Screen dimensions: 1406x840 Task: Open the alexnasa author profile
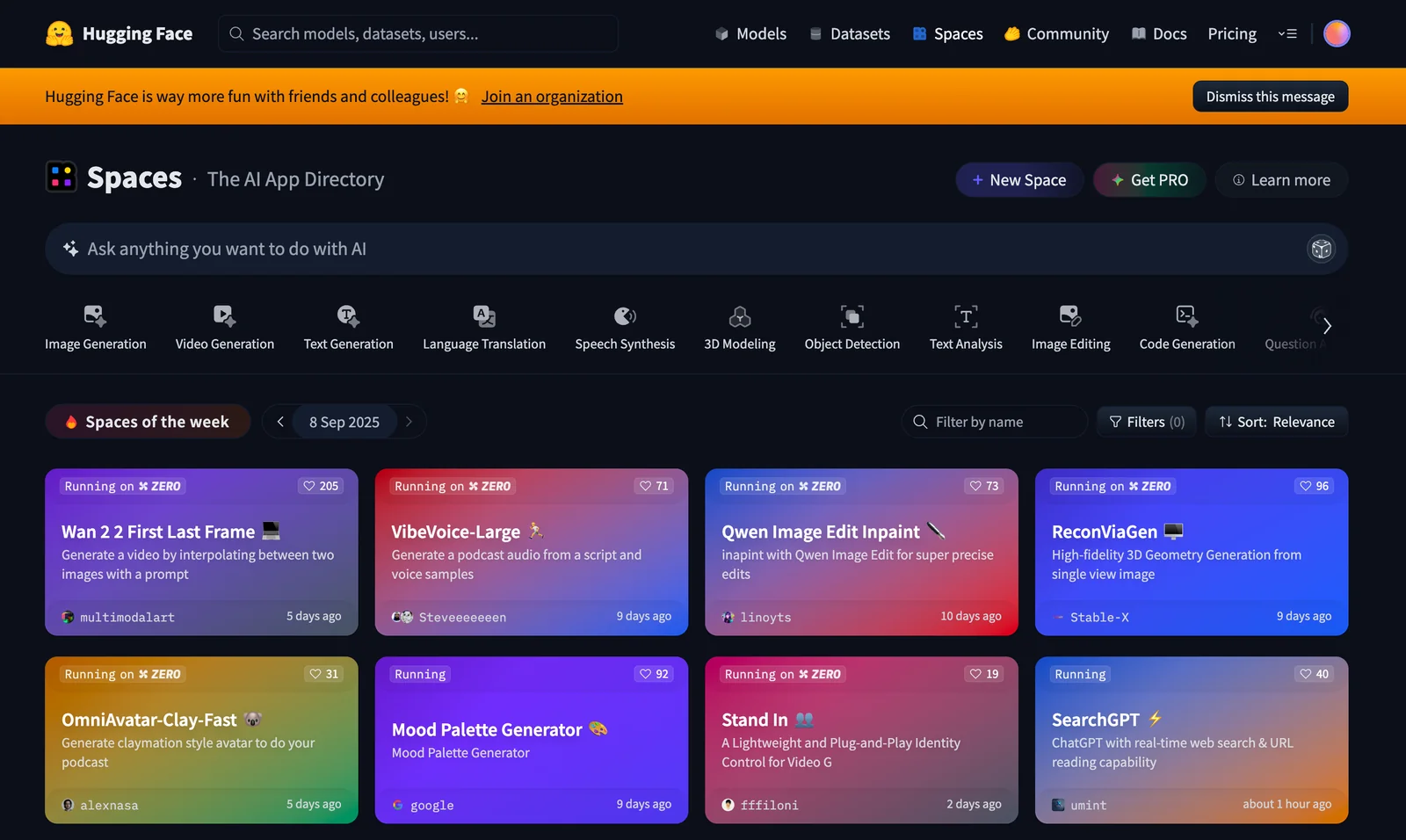(x=100, y=805)
